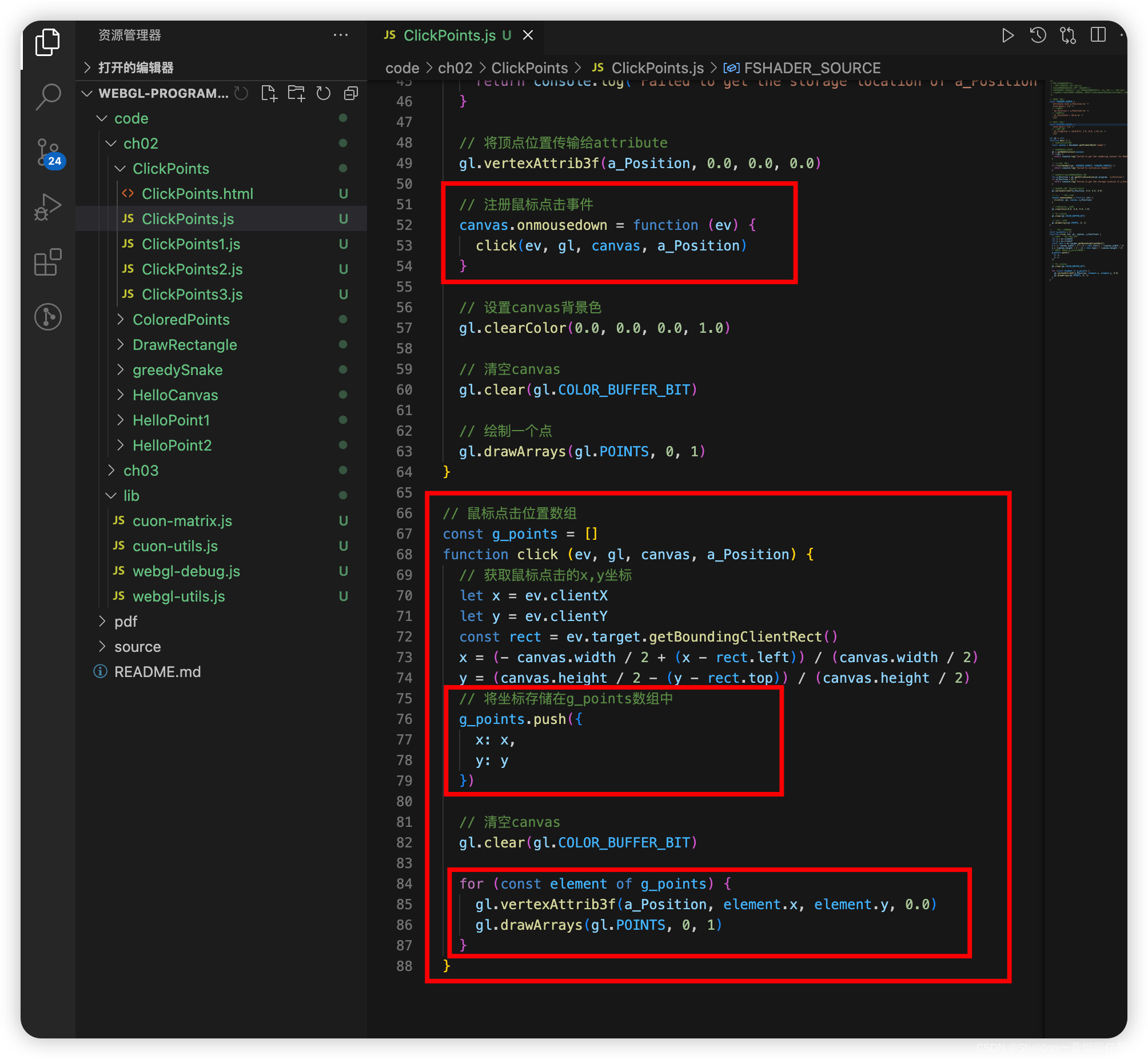Click FSHADER_SOURCE in the breadcrumb
The image size is (1148, 1059).
pyautogui.click(x=811, y=68)
